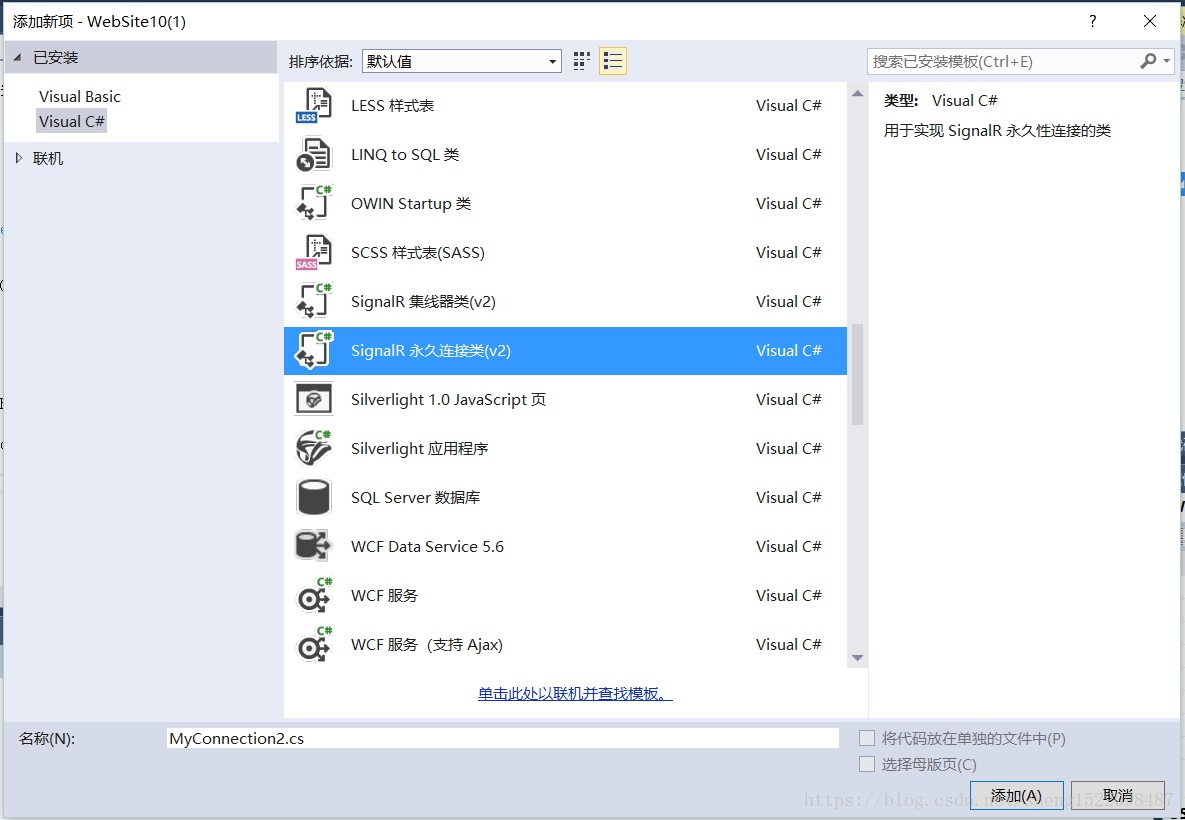Image resolution: width=1185 pixels, height=820 pixels.
Task: Enable 将代码放在单独的文件中 checkbox
Action: (x=867, y=738)
